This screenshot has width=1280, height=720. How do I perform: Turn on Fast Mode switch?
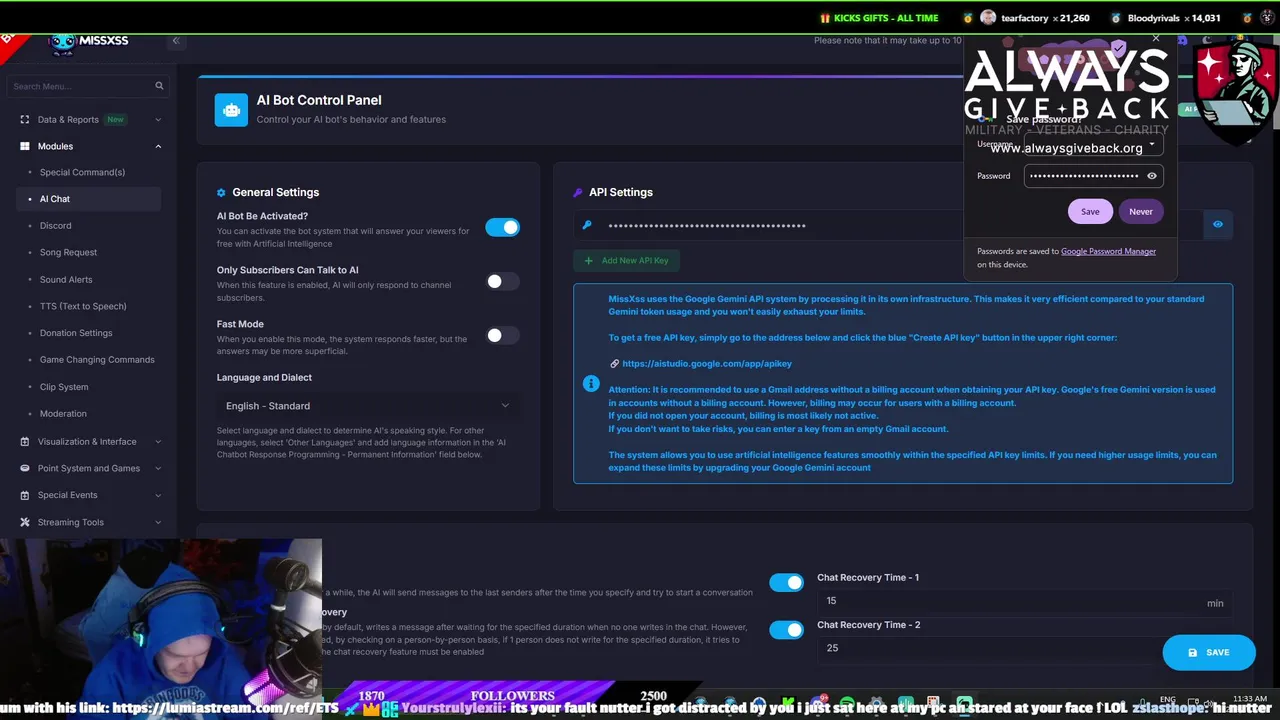(x=503, y=335)
